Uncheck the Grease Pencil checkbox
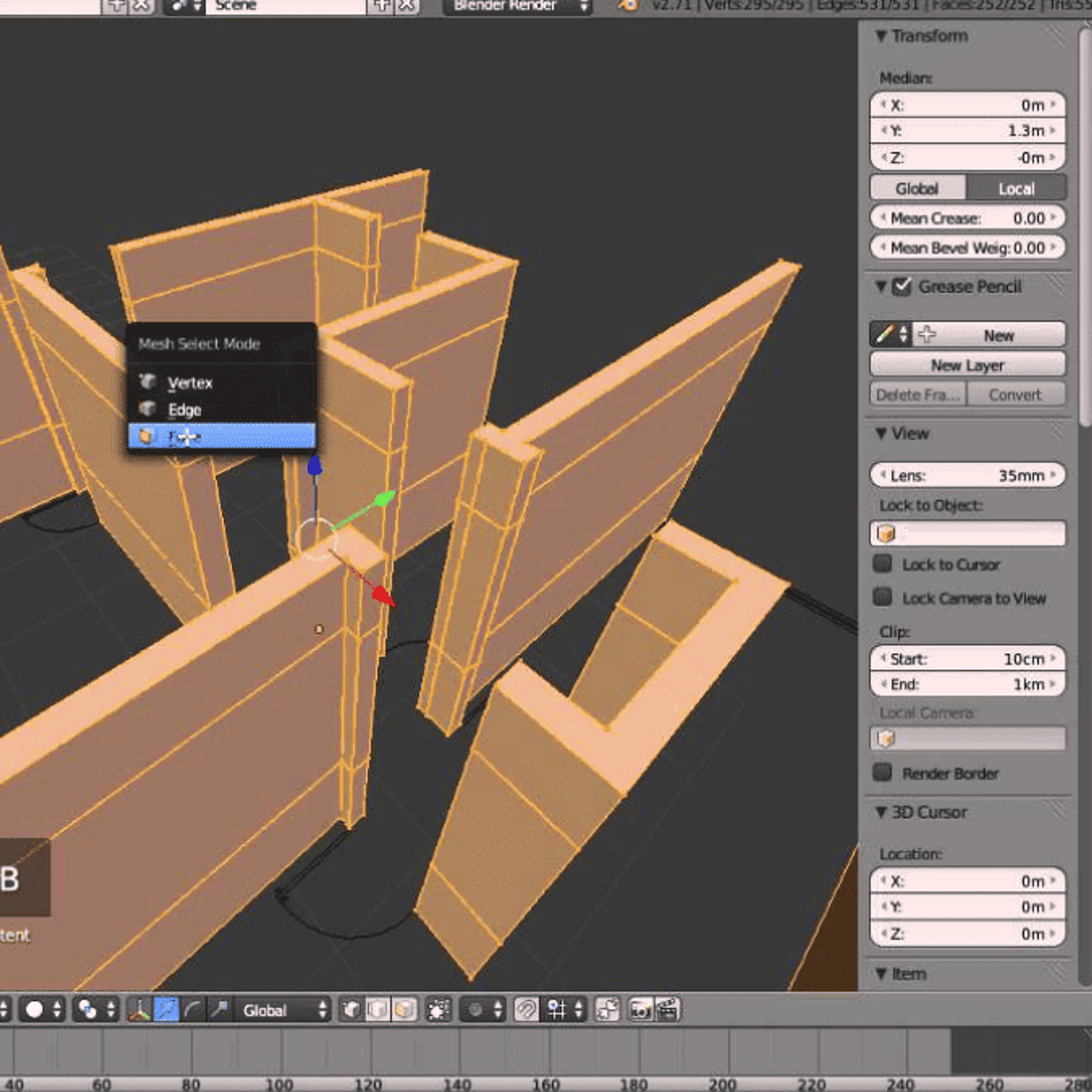1092x1092 pixels. tap(901, 287)
